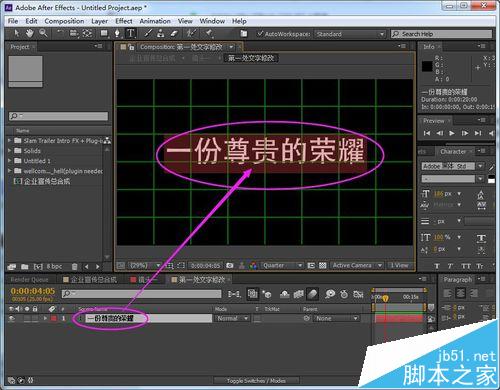This screenshot has height=390, width=500.
Task: Open the Workspace Standard dropdown
Action: coord(350,34)
